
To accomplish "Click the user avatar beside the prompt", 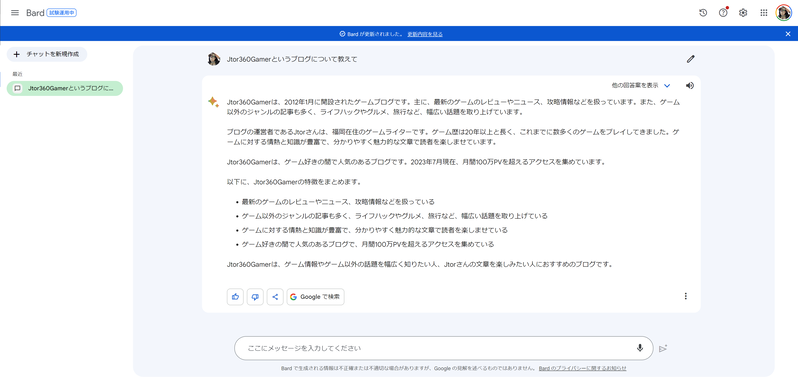I will pyautogui.click(x=214, y=59).
